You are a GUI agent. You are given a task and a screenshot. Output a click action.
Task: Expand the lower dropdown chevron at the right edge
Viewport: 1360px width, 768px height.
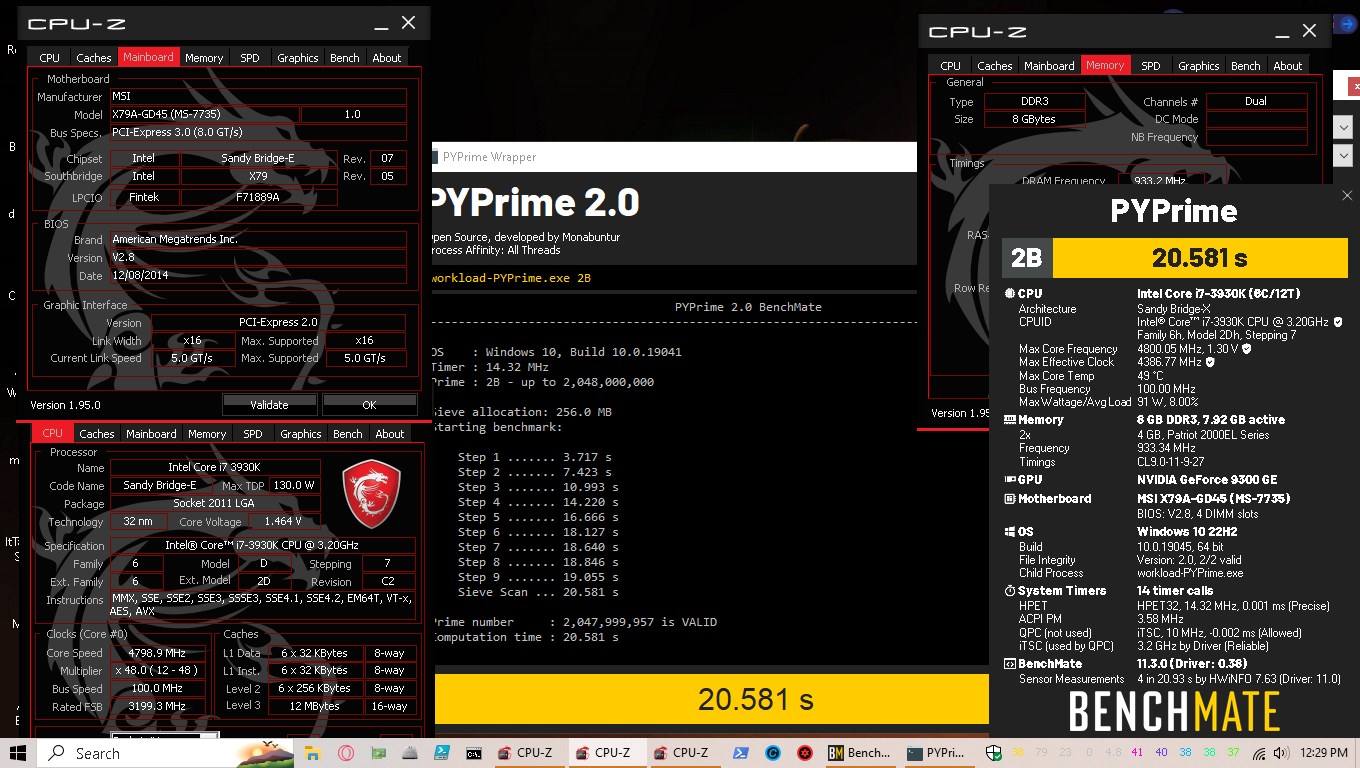click(1343, 156)
